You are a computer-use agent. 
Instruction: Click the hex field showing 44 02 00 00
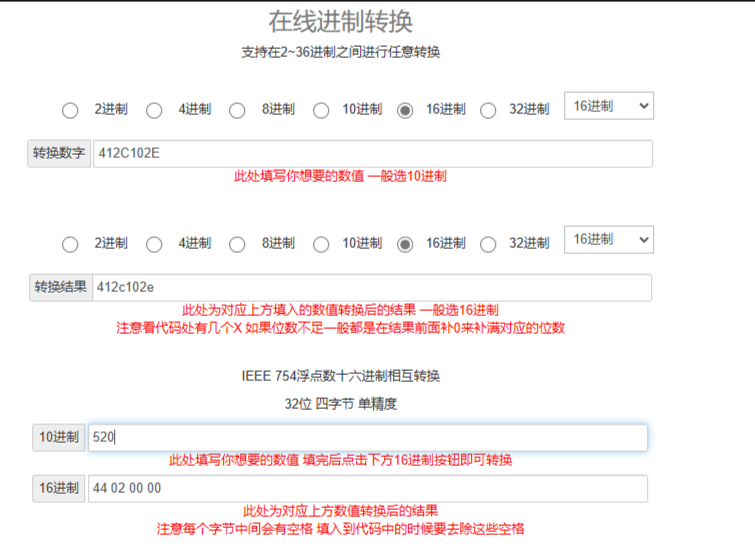click(x=367, y=489)
